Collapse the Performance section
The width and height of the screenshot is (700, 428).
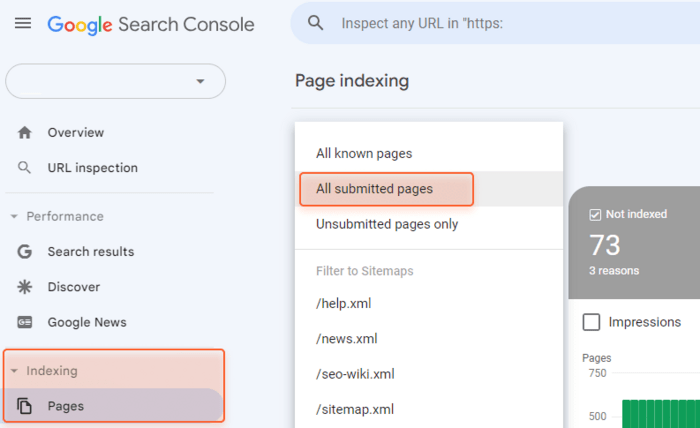[14, 216]
